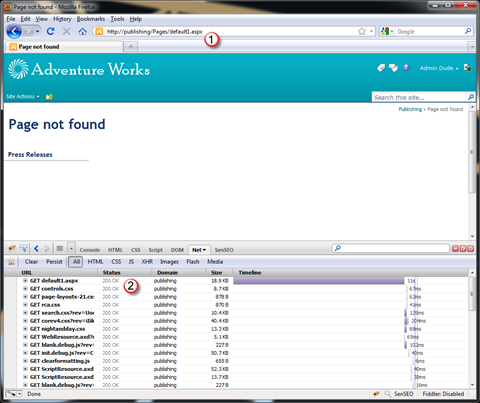Click the Fiddler: Disabled status bar item
Image resolution: width=480 pixels, height=403 pixels.
443,394
